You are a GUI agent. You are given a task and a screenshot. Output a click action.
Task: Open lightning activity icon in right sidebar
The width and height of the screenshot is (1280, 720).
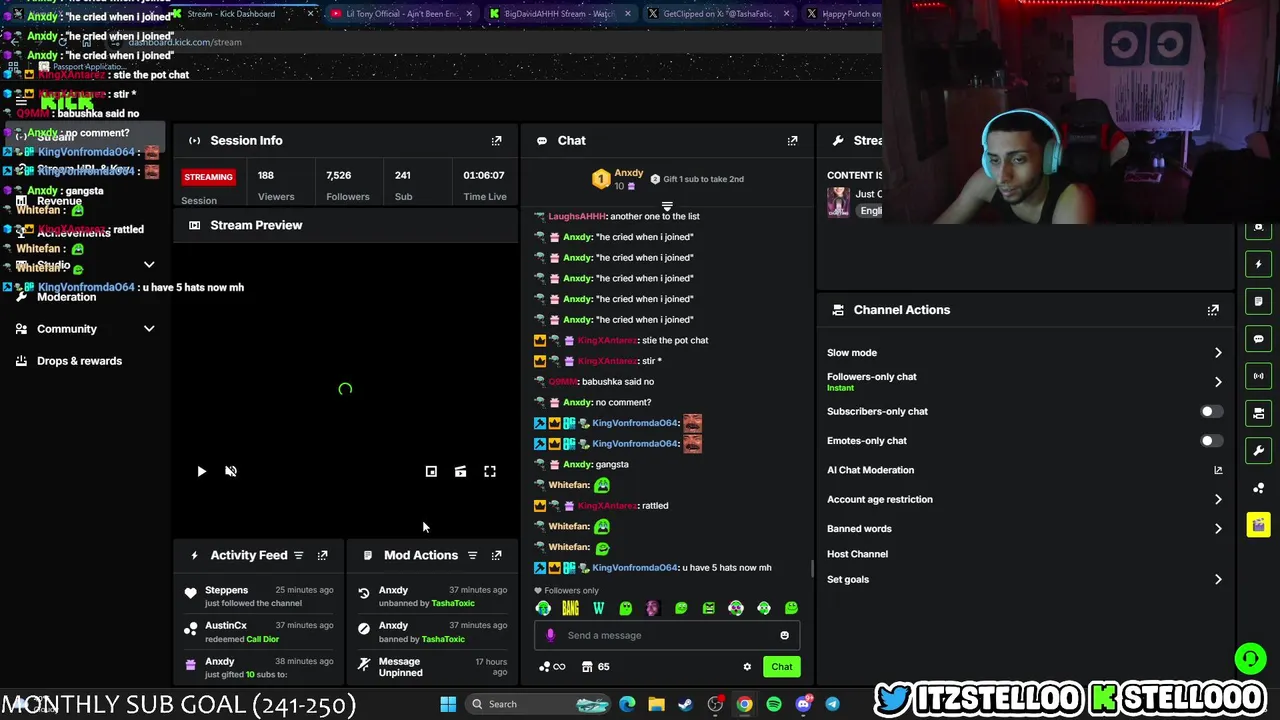coord(1259,264)
